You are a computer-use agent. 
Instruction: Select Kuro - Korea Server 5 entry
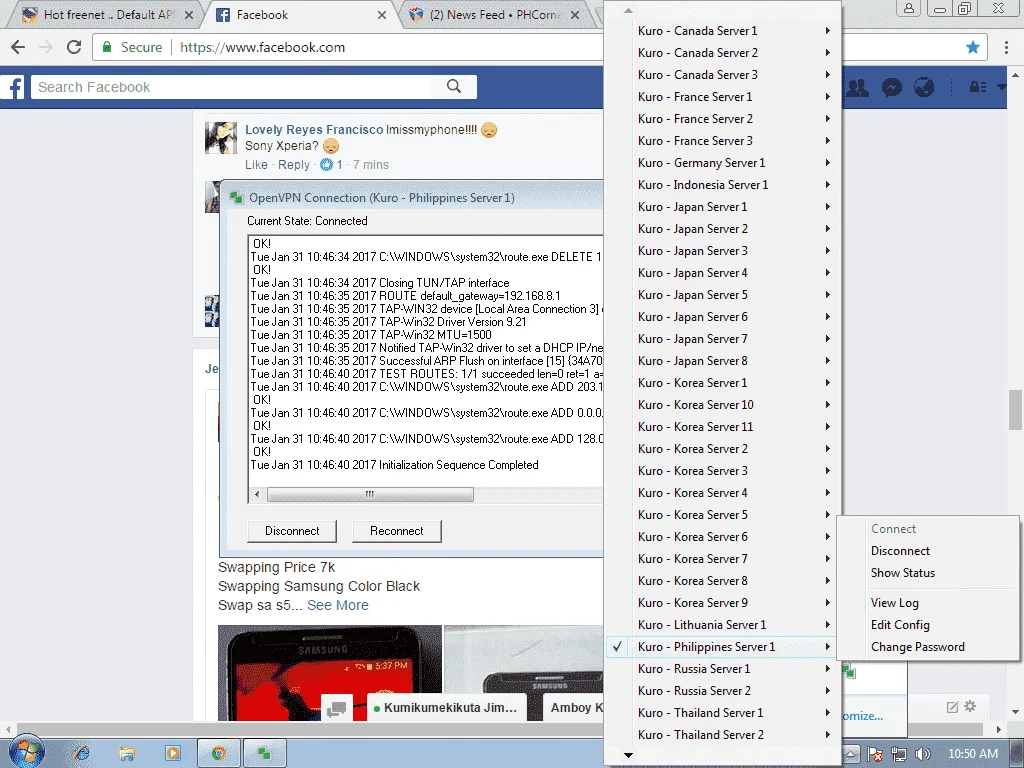tap(720, 515)
